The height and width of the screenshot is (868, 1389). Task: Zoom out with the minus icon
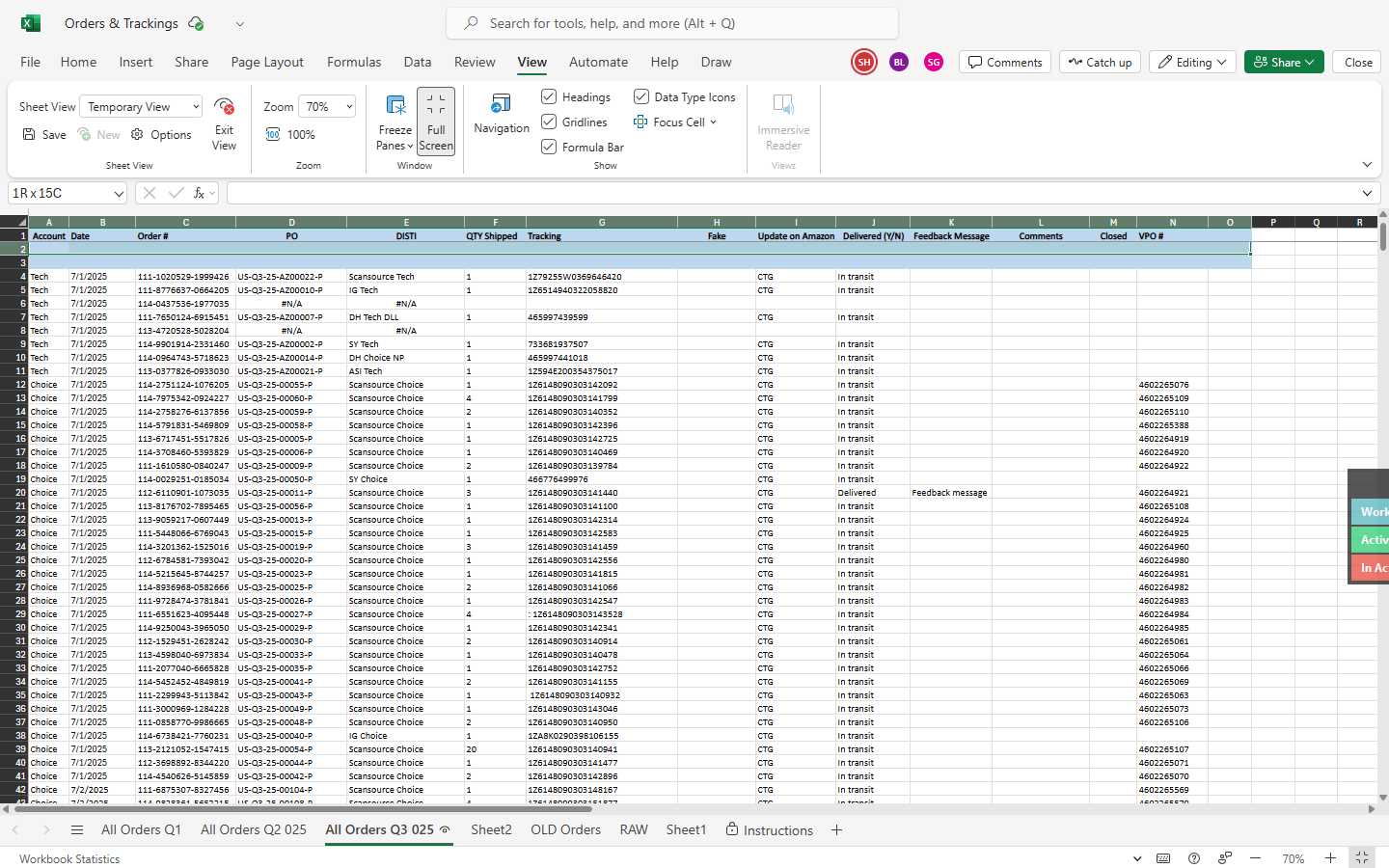(1255, 858)
